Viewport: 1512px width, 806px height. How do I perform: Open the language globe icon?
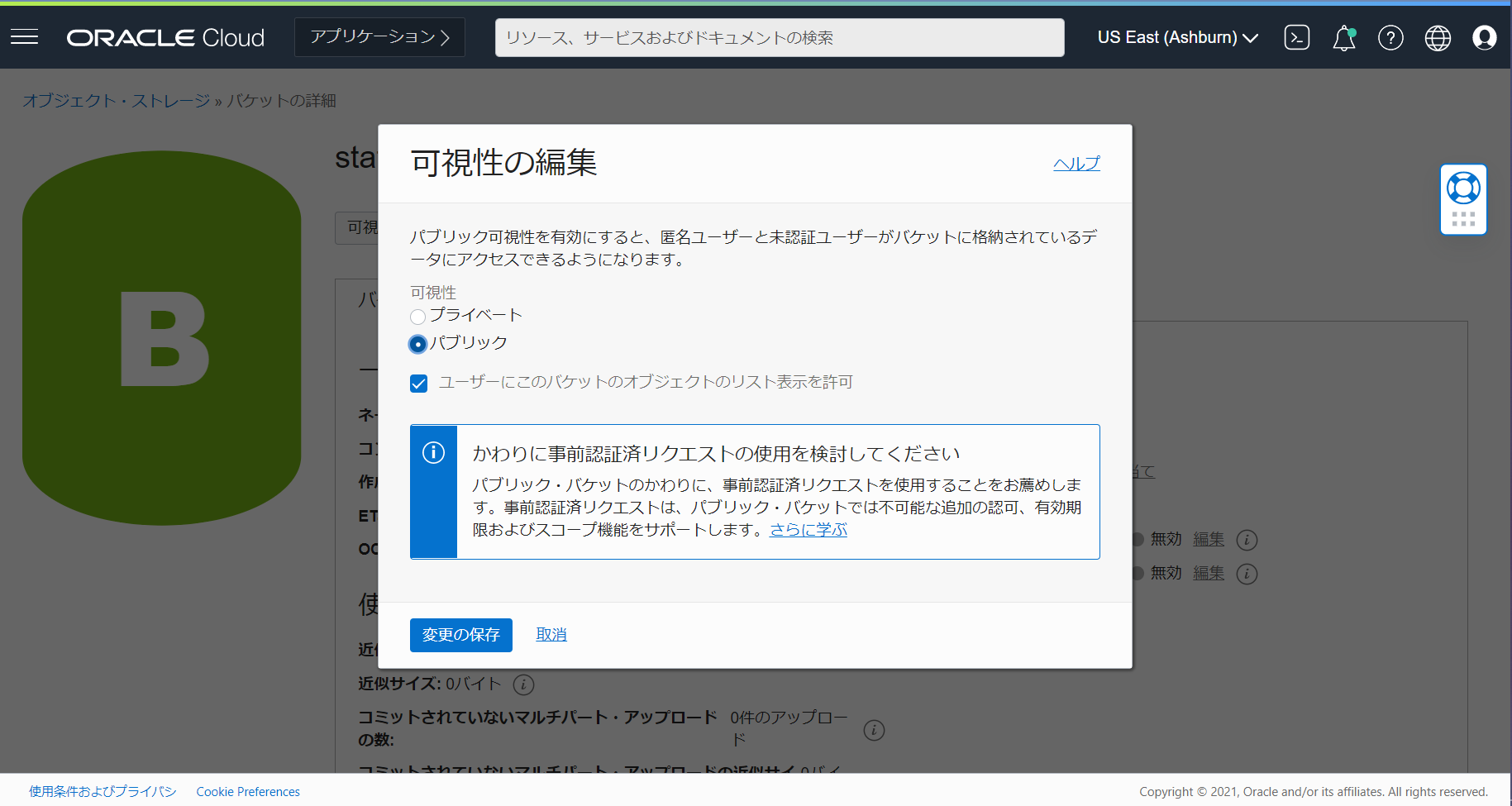1438,38
